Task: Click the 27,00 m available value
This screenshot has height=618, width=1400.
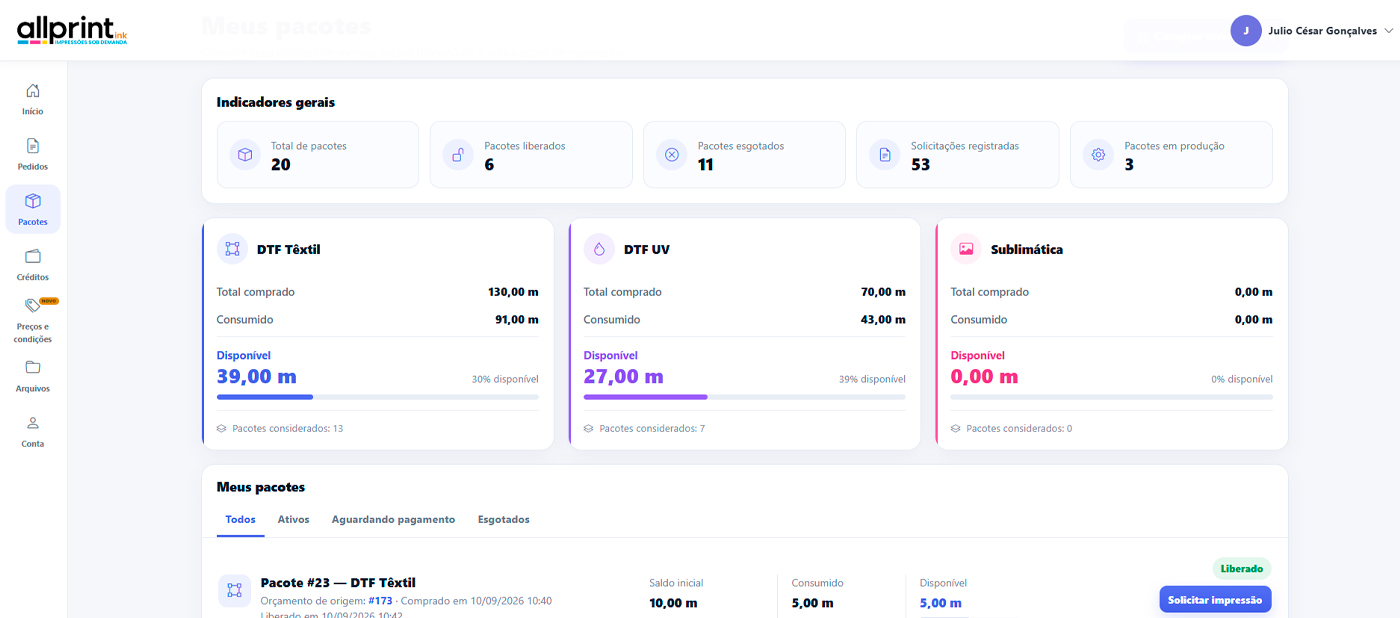Action: pos(624,377)
